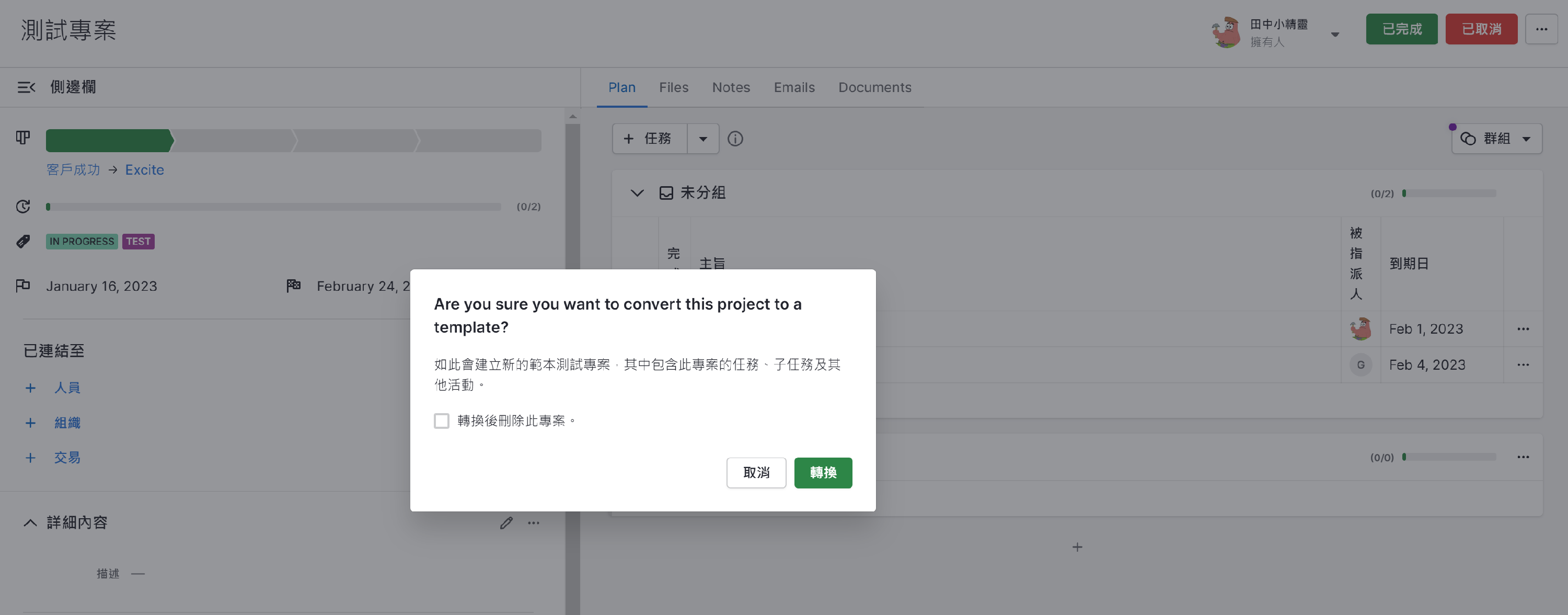The width and height of the screenshot is (1568, 615).
Task: Click the plus icon below the task groups
Action: [x=1077, y=548]
